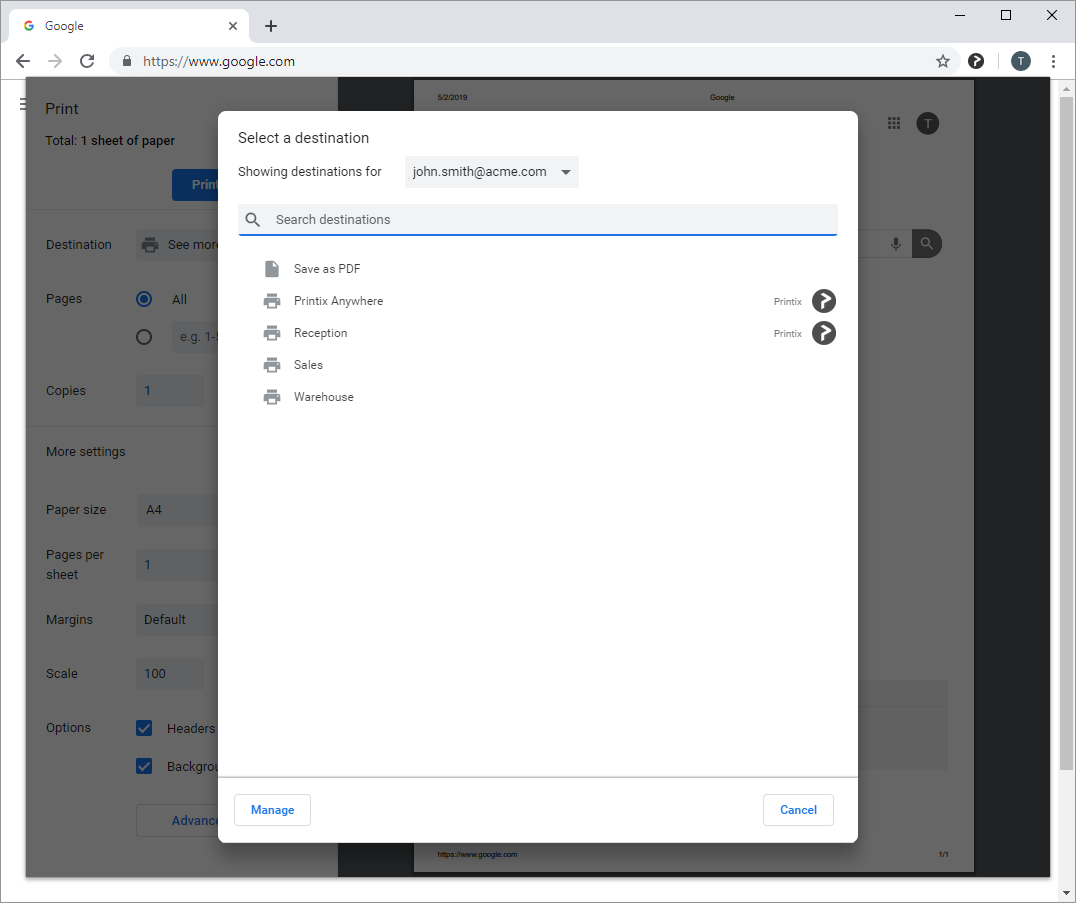This screenshot has width=1076, height=903.
Task: Uncheck the Headers option
Action: pos(144,728)
